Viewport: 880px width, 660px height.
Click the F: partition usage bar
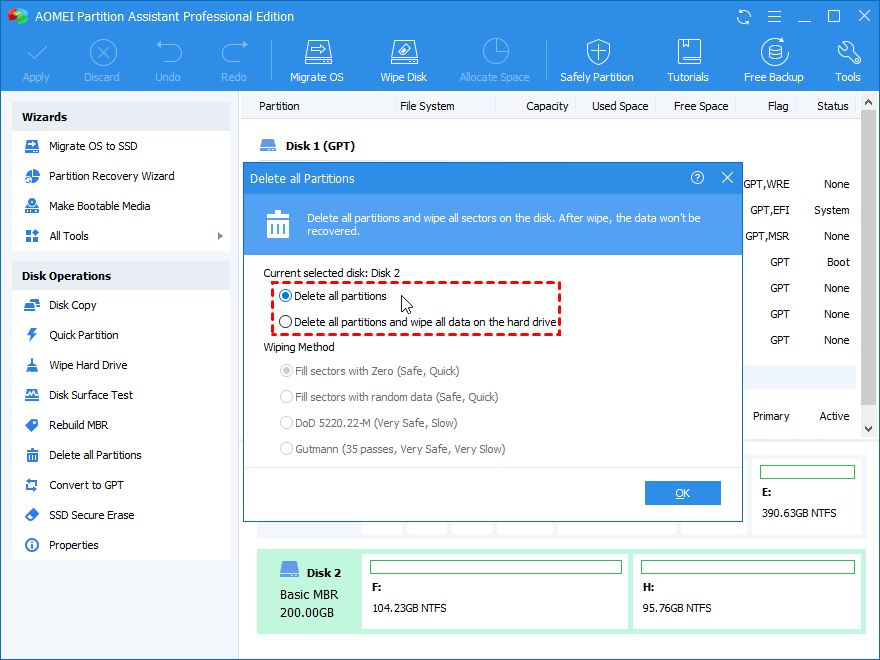point(496,567)
